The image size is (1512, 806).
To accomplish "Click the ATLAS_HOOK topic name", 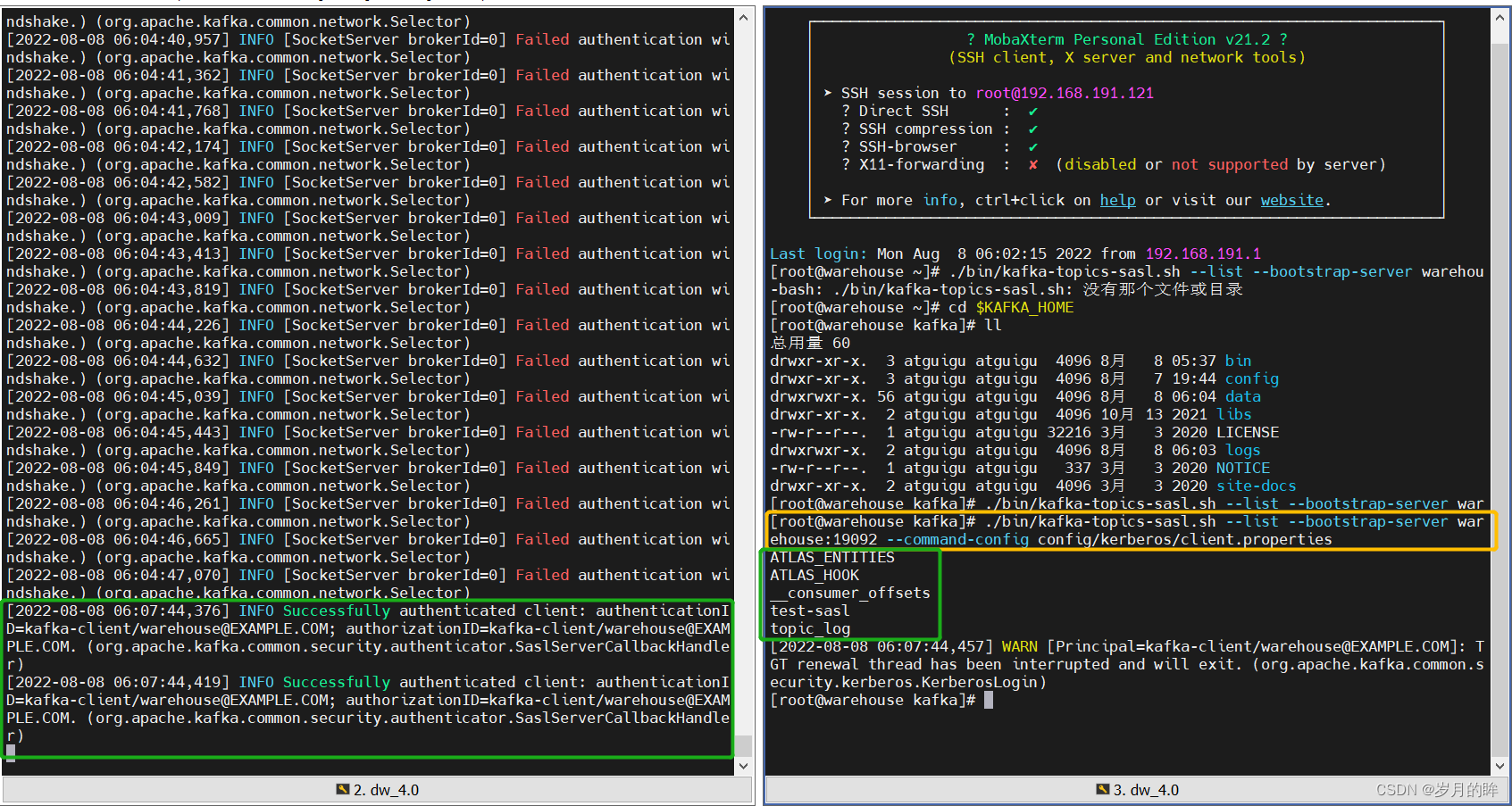I will [814, 575].
